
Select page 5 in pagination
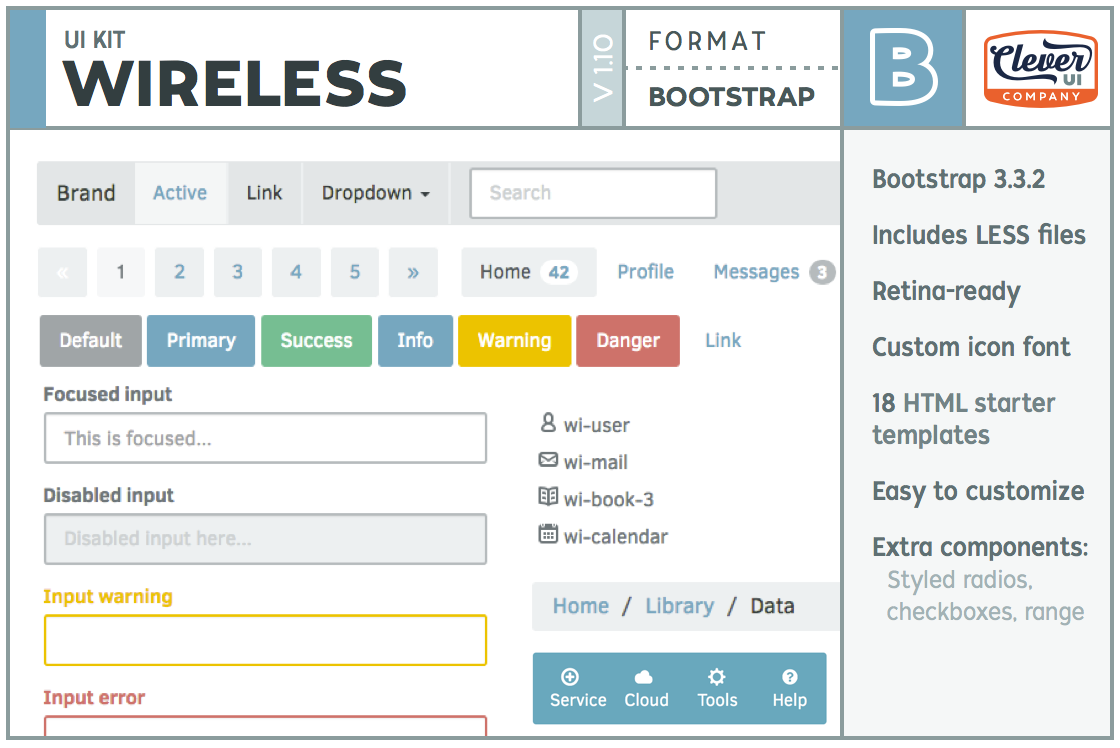click(x=355, y=272)
